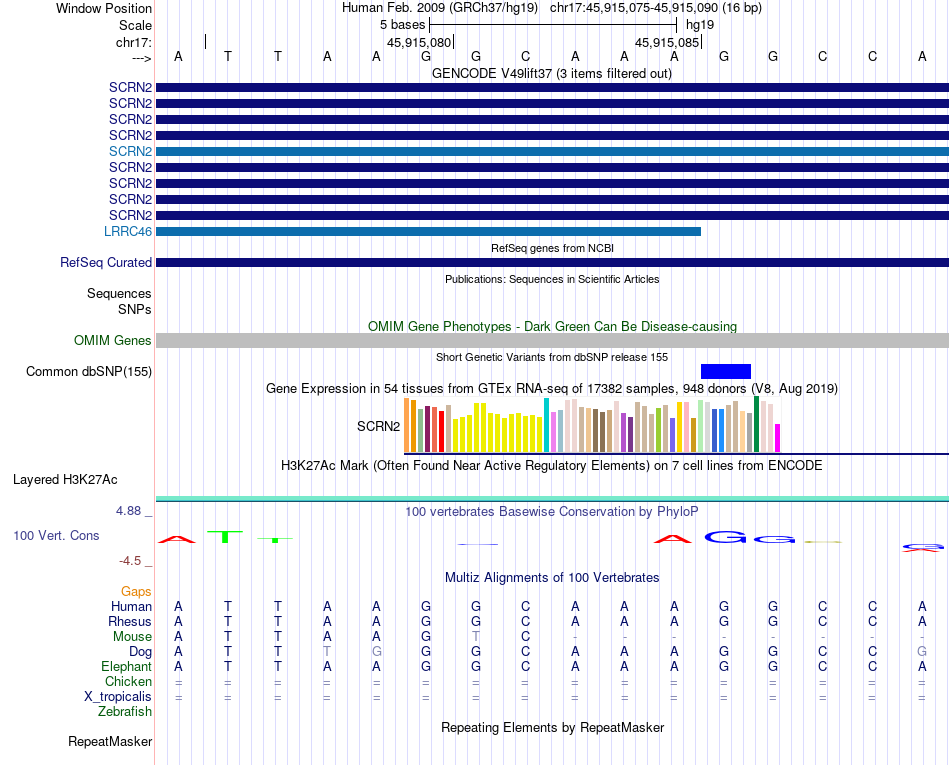Click the RefSeq Curated dark blue bar

point(553,262)
